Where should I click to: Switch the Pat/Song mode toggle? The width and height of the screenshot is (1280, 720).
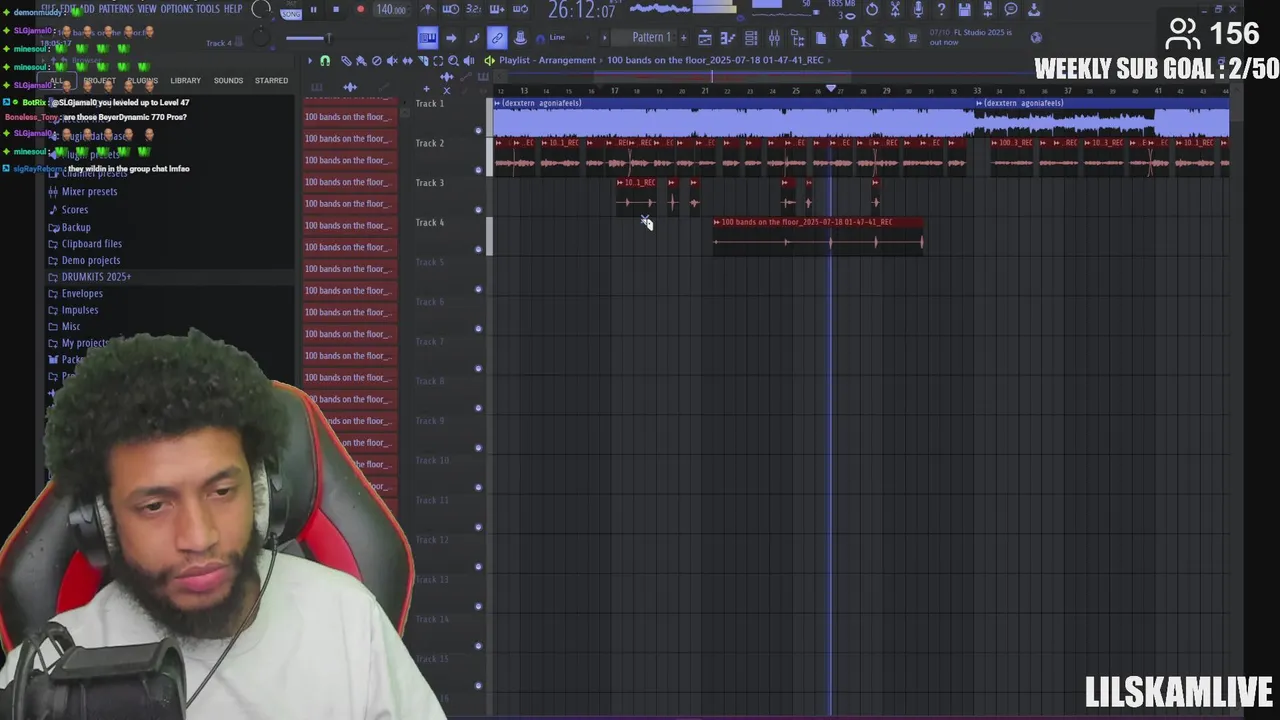tap(291, 11)
